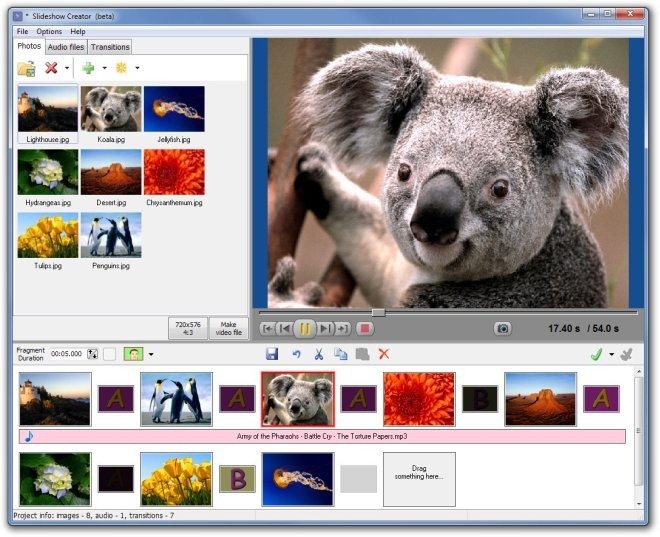
Task: Expand dropdown next to green checkmark
Action: tap(611, 354)
